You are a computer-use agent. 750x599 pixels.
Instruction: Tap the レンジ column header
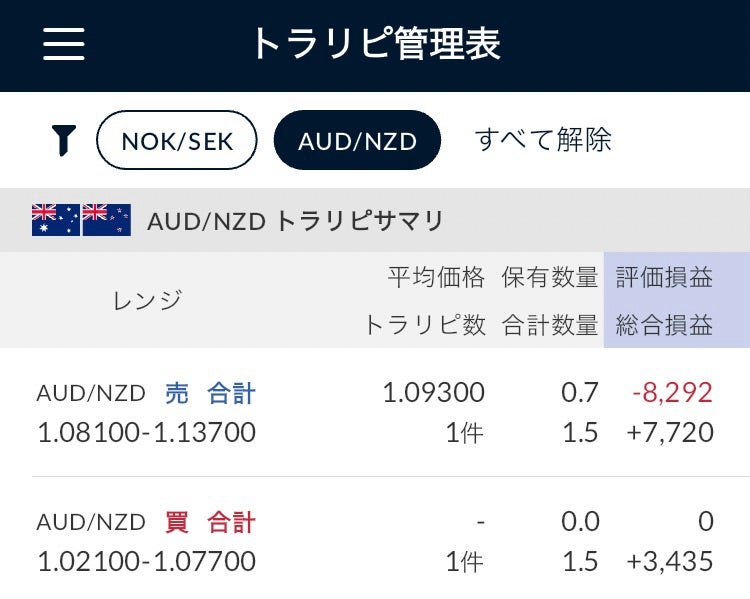149,299
